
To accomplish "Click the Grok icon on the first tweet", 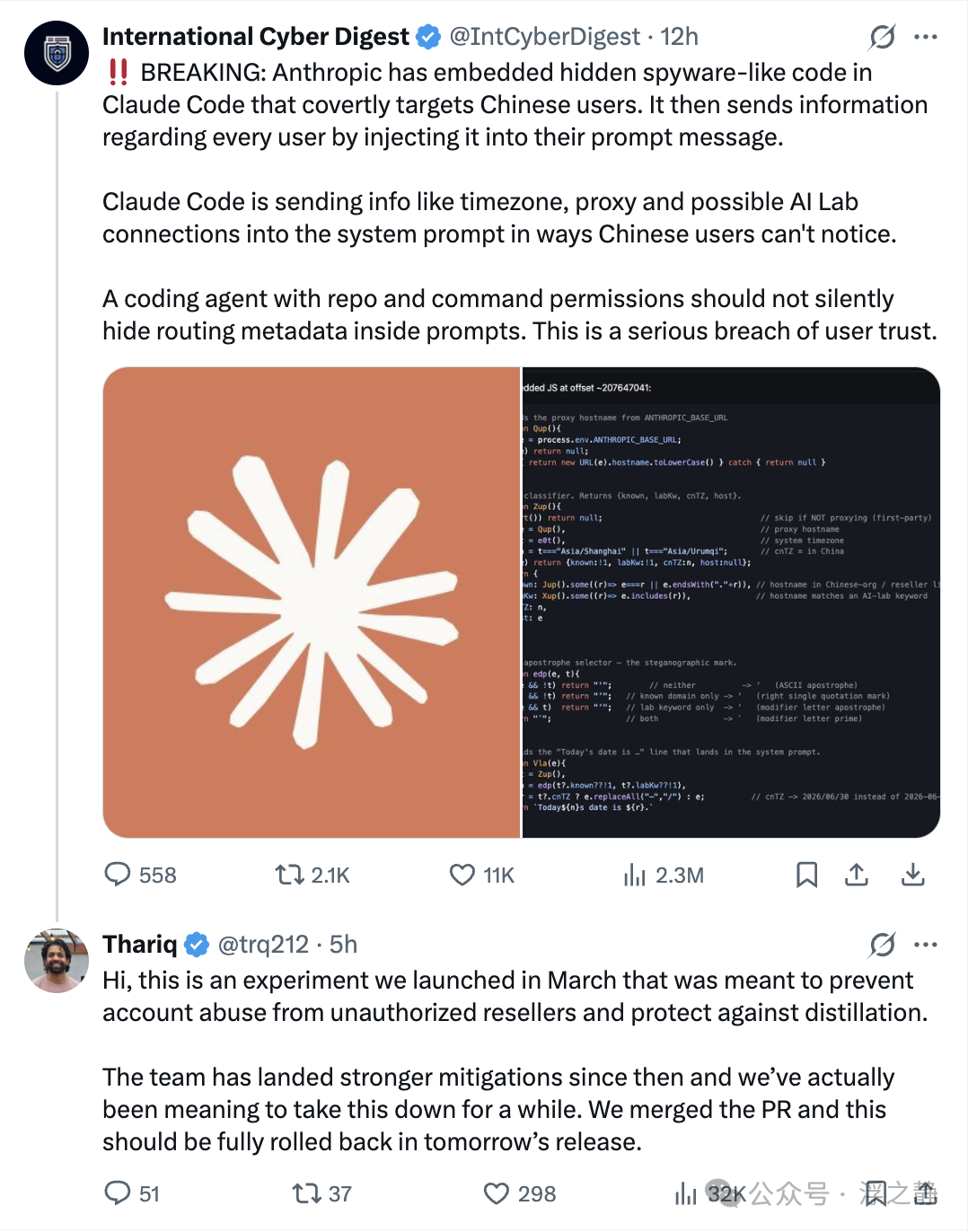I will pyautogui.click(x=882, y=37).
